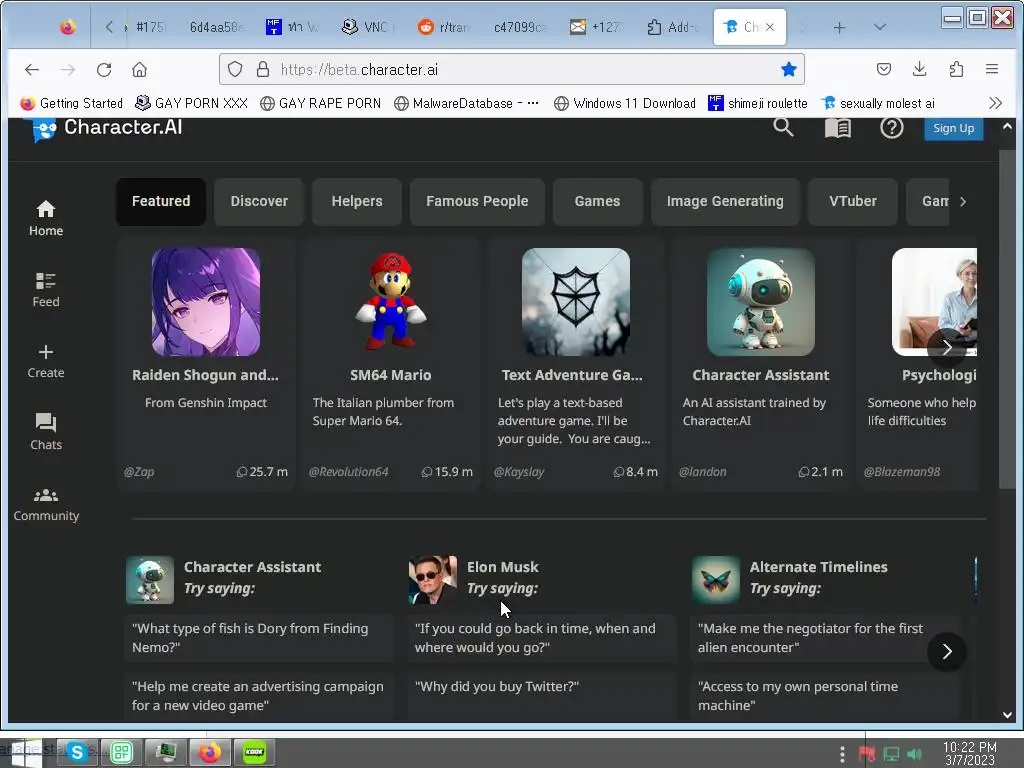Open the Character.AI search icon
Viewport: 1024px width, 768px height.
point(783,127)
